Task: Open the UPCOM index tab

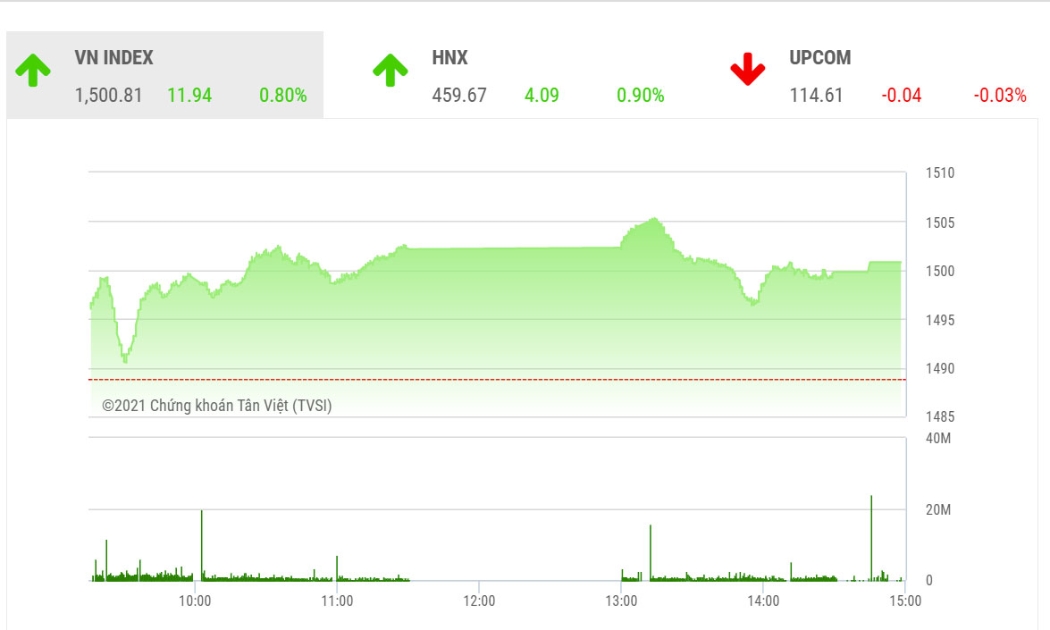Action: pyautogui.click(x=879, y=75)
